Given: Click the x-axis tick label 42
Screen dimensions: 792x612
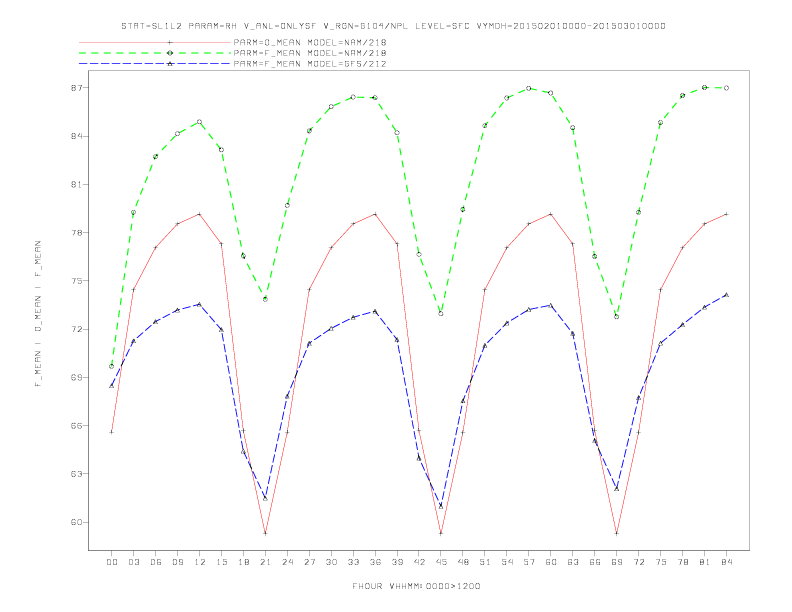Looking at the screenshot, I should click(419, 562).
